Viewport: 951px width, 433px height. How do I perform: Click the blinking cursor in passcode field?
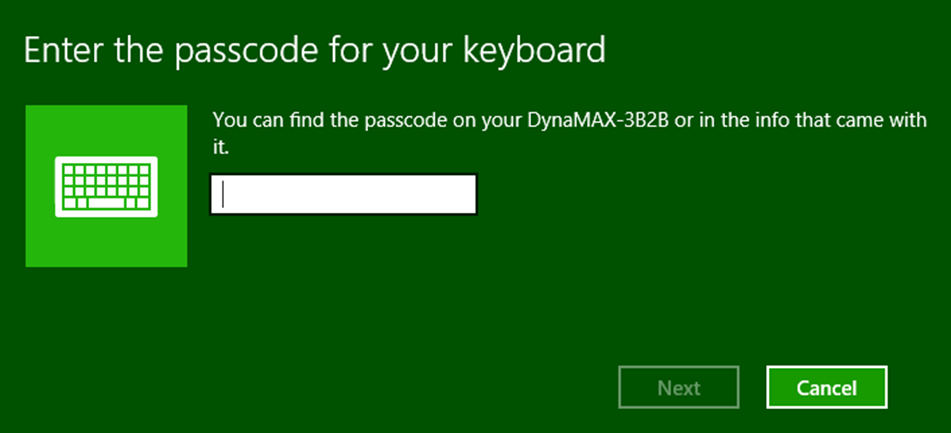pos(224,194)
